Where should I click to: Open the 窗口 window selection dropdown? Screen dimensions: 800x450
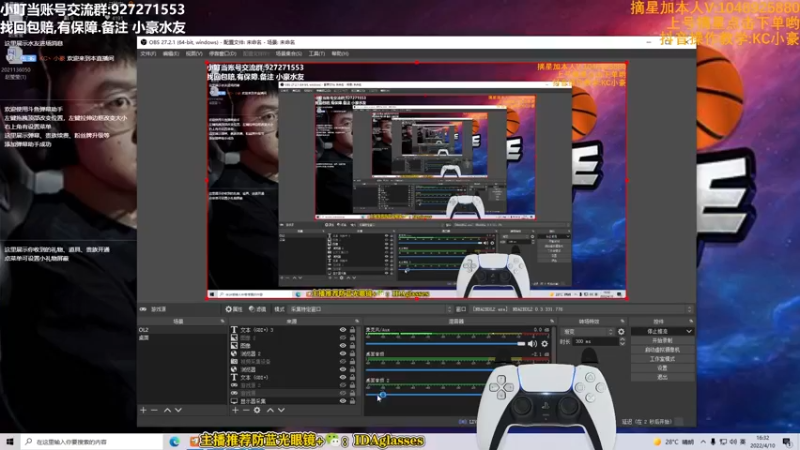(582, 309)
